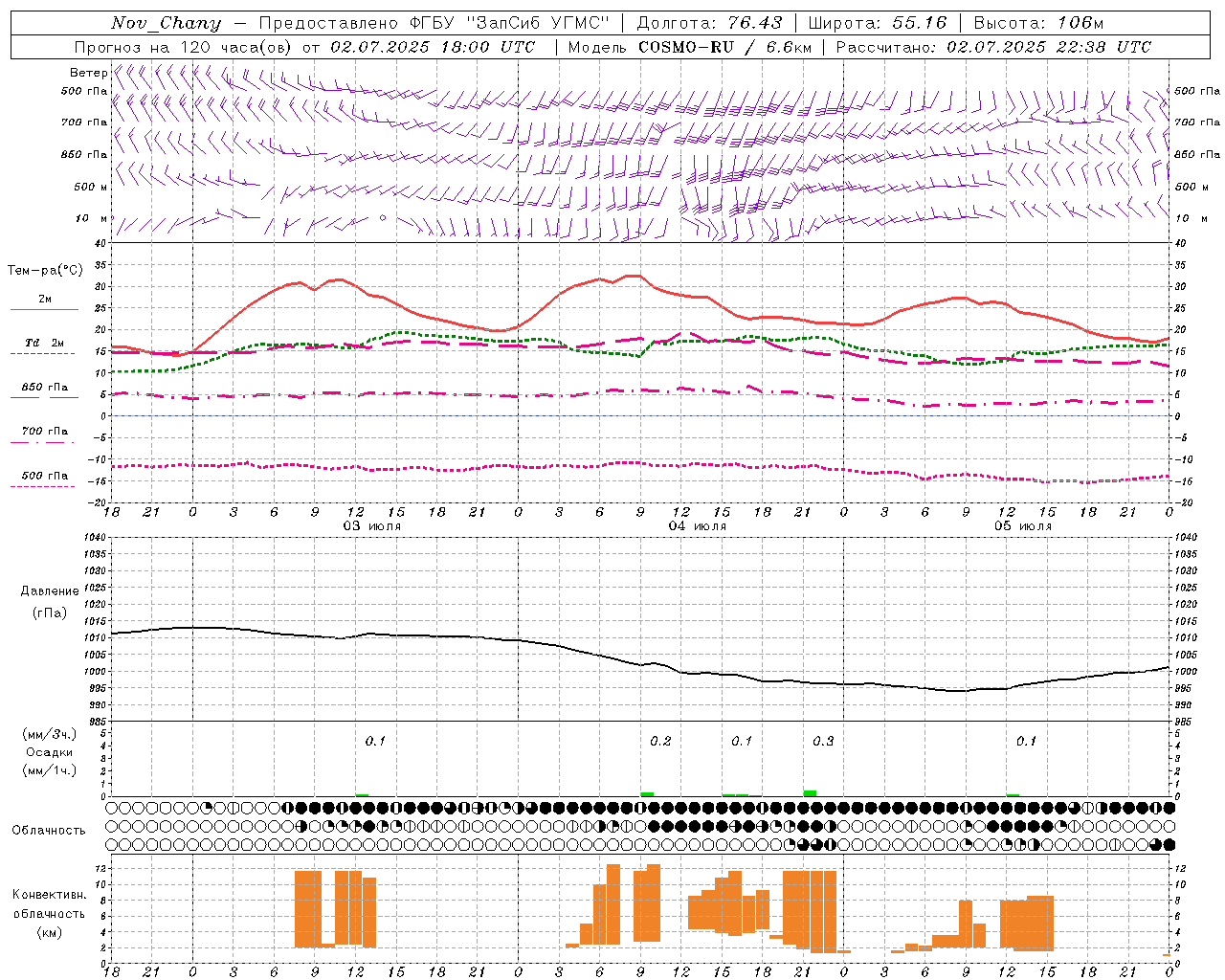Image resolution: width=1225 pixels, height=980 pixels.
Task: Click the 0.3 precipitation amount value
Action: tap(823, 741)
